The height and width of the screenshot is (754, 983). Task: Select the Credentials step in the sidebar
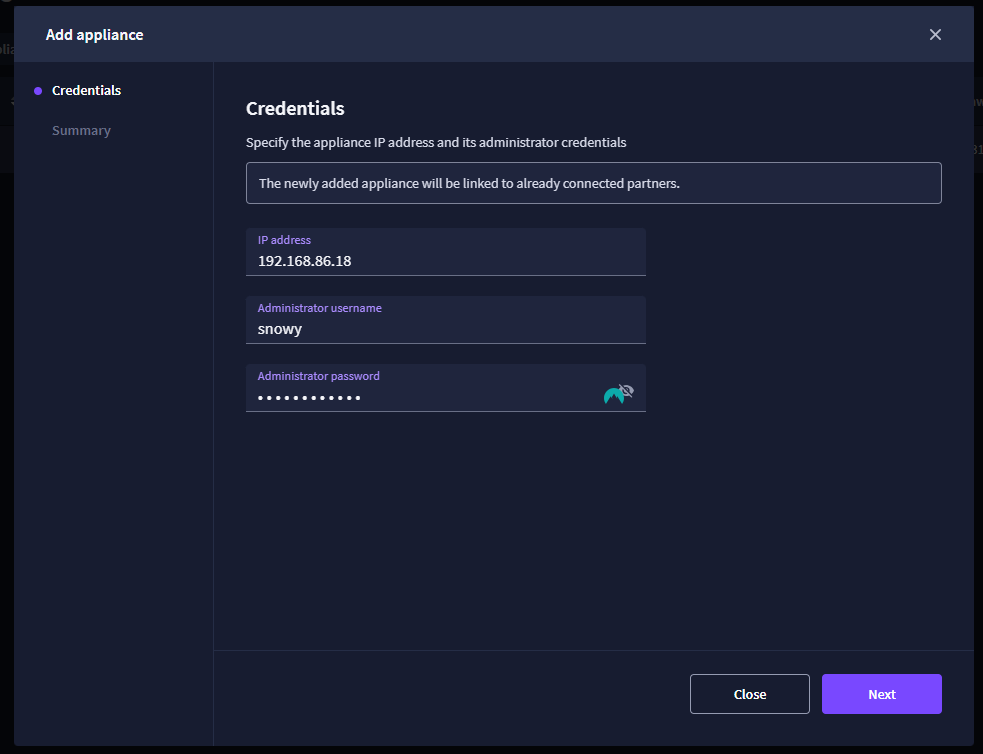(87, 90)
